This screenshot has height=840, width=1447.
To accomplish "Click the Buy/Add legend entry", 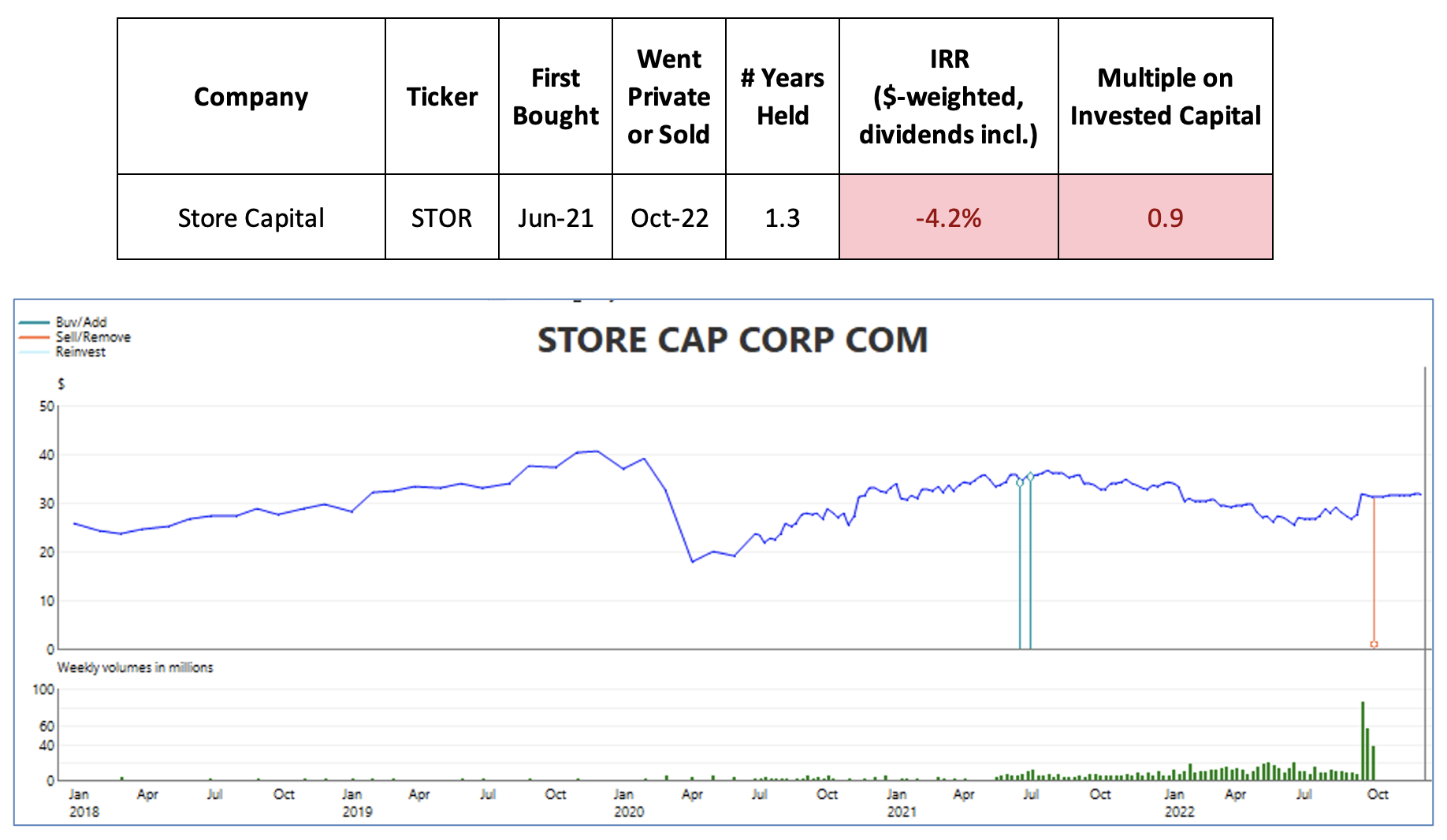I will pyautogui.click(x=63, y=322).
